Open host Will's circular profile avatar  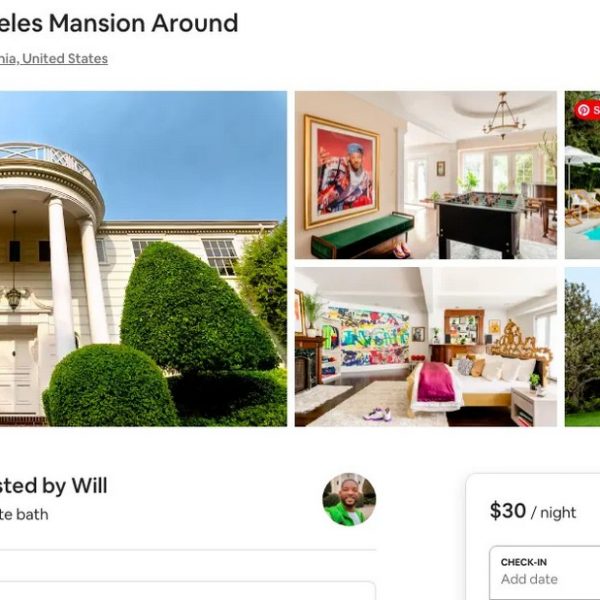(x=349, y=499)
